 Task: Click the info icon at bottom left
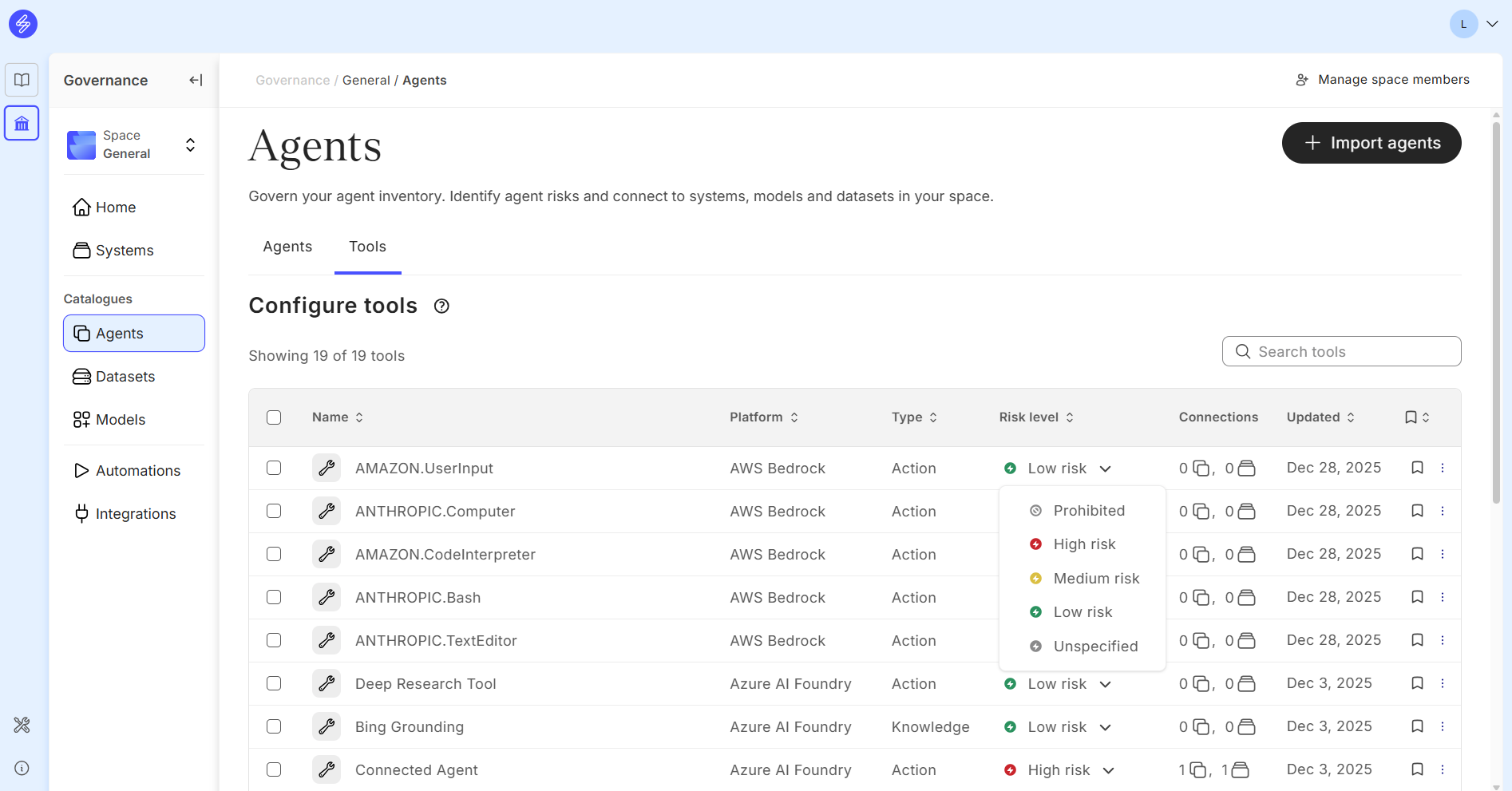(x=22, y=768)
